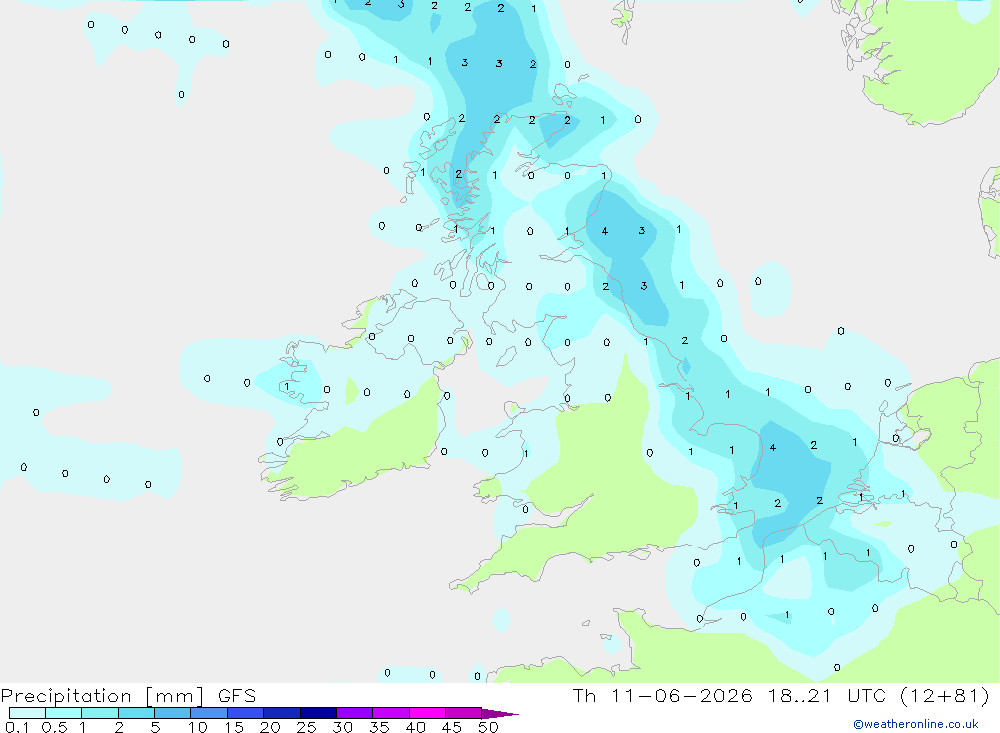
Task: Pick the 5–10 mm legend swatch
Action: click(x=173, y=713)
